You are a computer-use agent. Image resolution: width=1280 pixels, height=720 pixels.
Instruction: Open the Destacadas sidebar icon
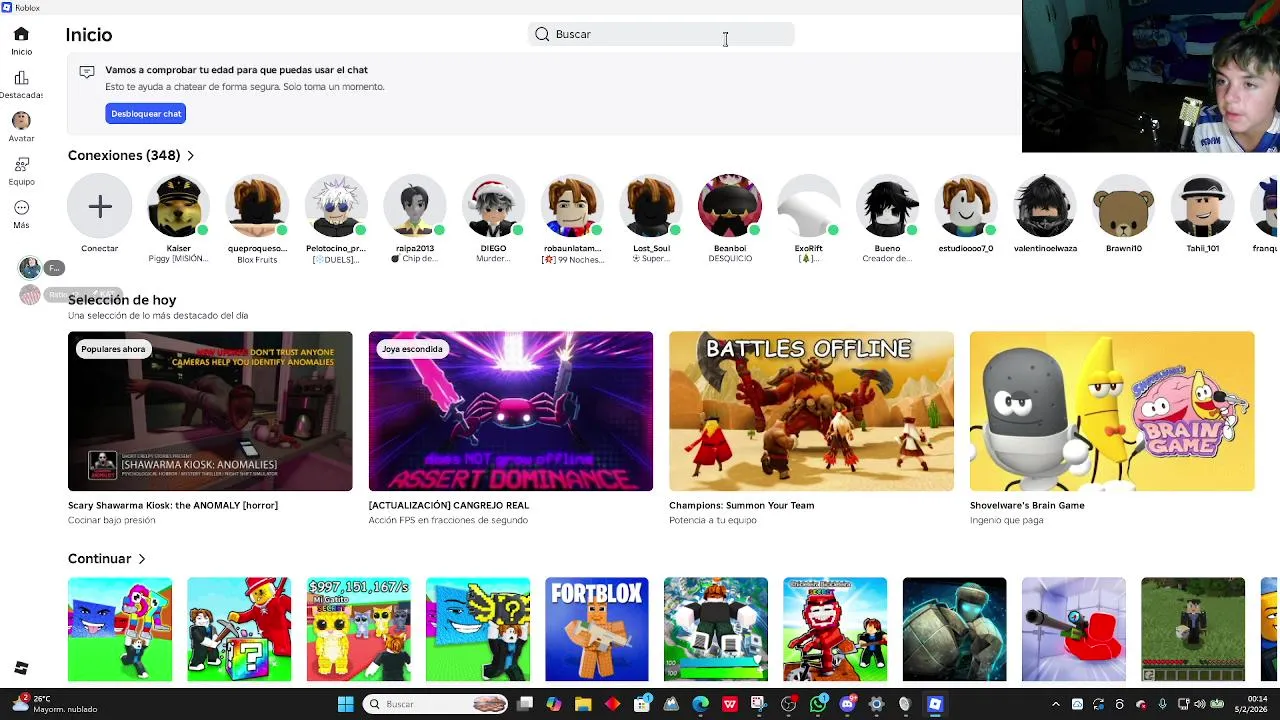21,78
